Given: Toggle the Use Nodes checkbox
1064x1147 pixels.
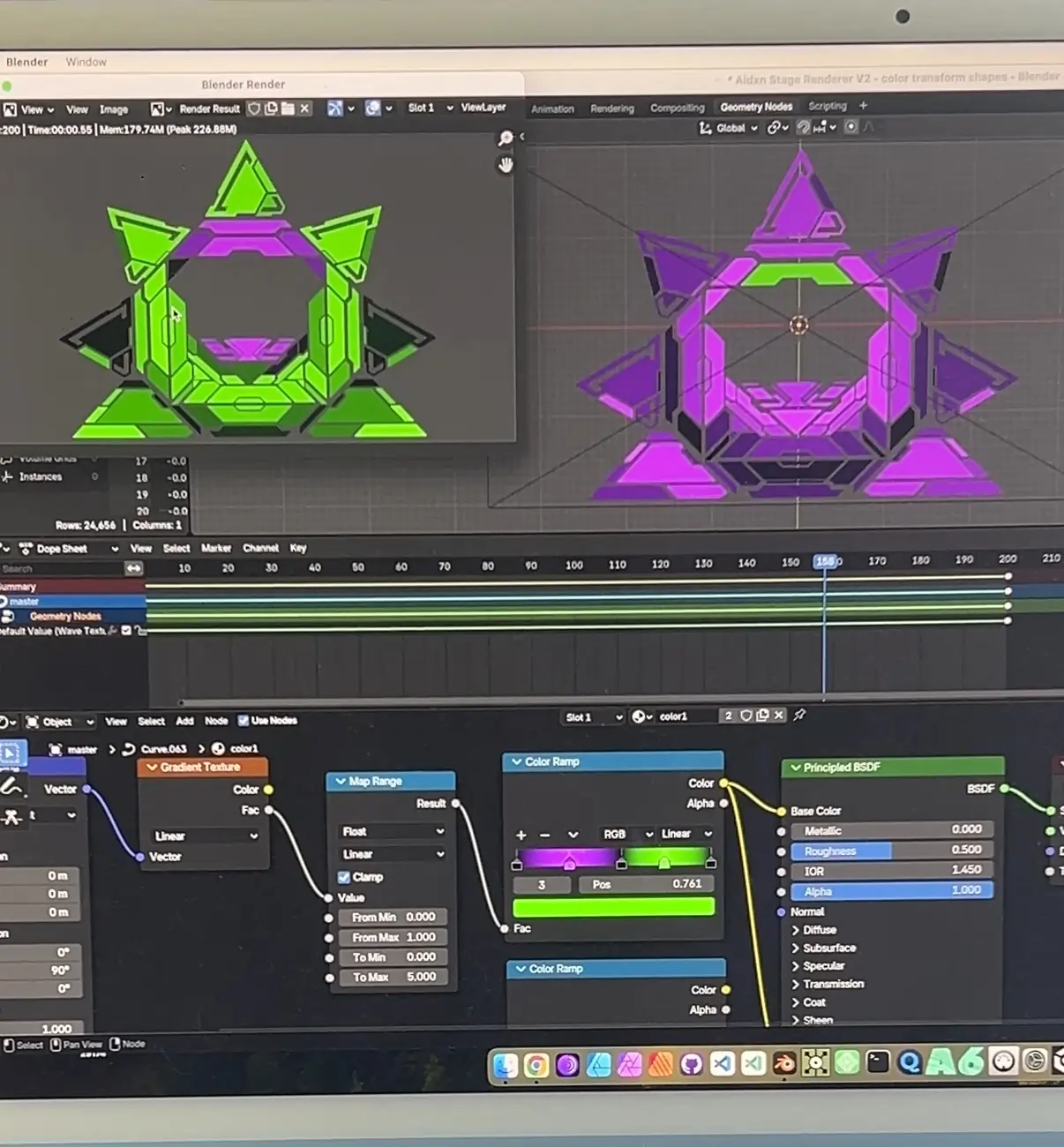Looking at the screenshot, I should [244, 720].
